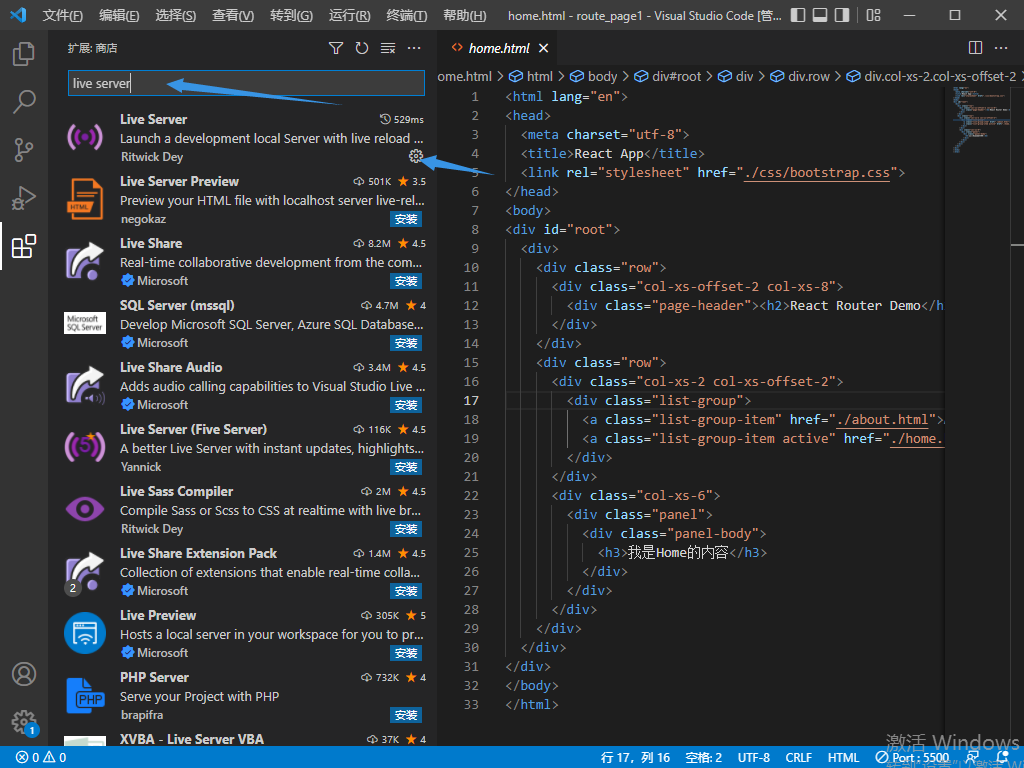
Task: Change HTML language mode in status bar
Action: pyautogui.click(x=844, y=758)
